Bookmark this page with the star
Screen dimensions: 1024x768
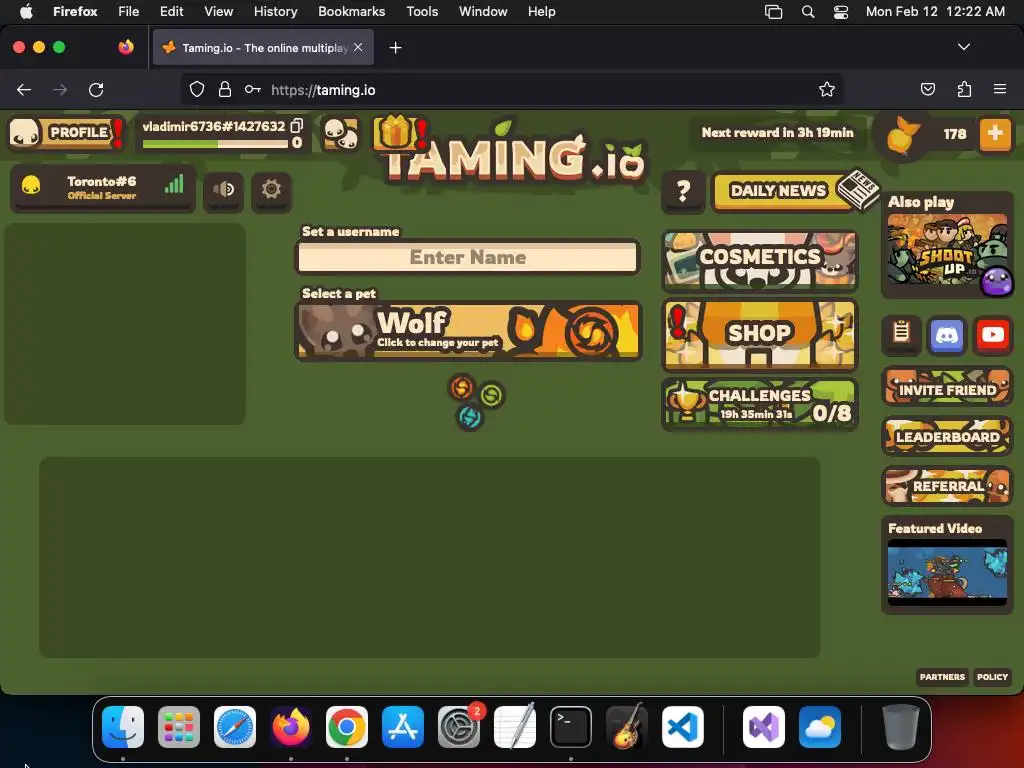(x=827, y=89)
